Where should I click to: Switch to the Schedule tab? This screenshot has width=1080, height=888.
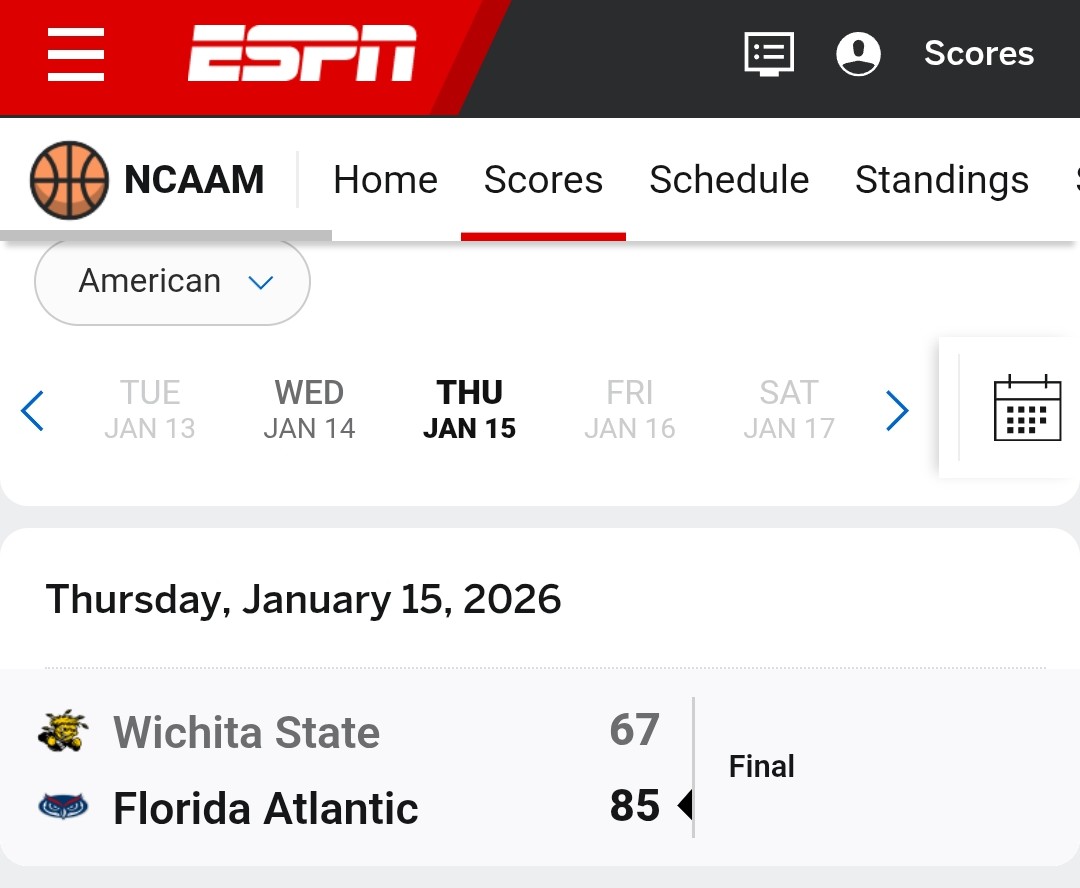pyautogui.click(x=729, y=180)
